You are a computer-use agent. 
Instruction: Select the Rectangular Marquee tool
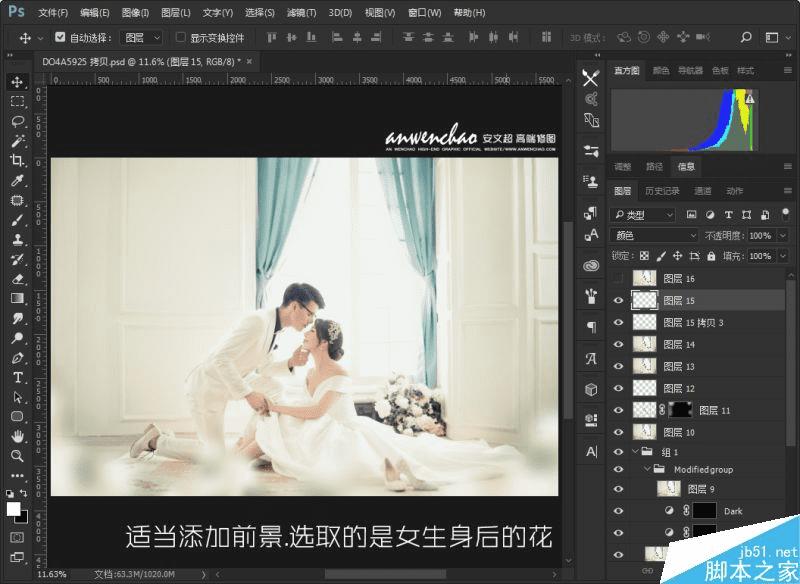(x=17, y=101)
